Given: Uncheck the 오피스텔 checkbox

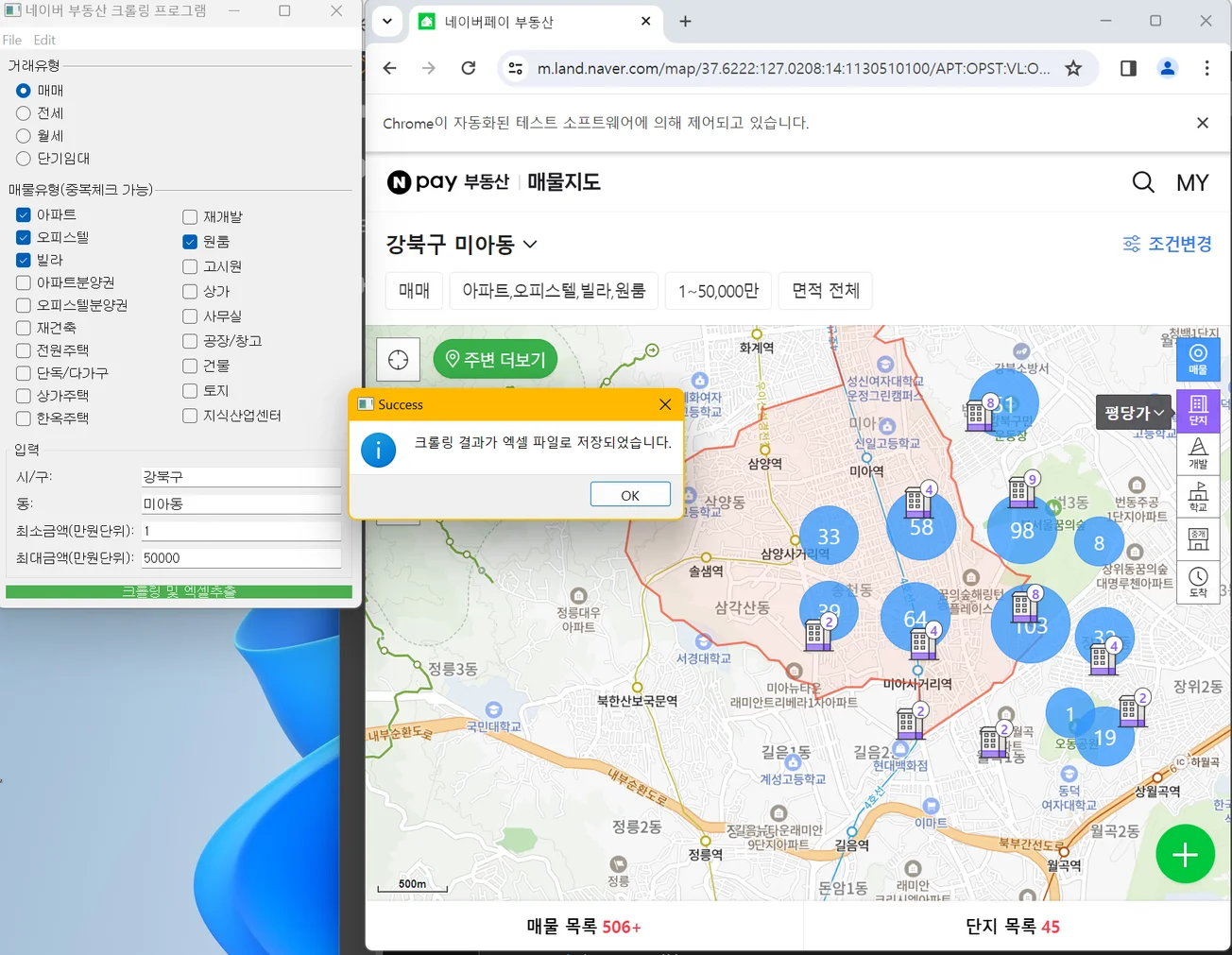Looking at the screenshot, I should pos(24,237).
